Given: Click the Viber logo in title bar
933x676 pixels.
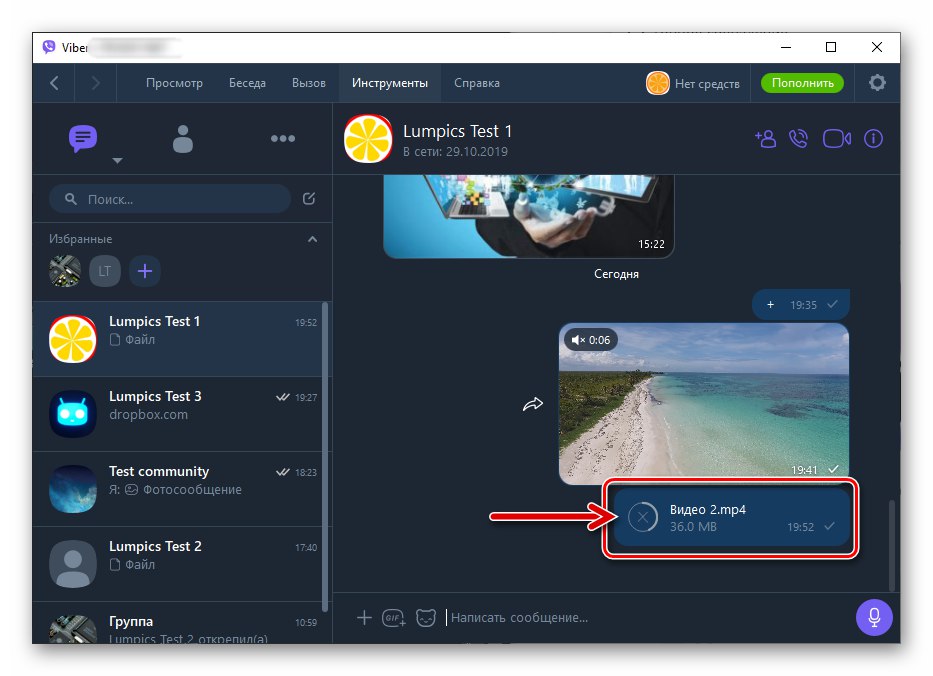Looking at the screenshot, I should click(49, 47).
